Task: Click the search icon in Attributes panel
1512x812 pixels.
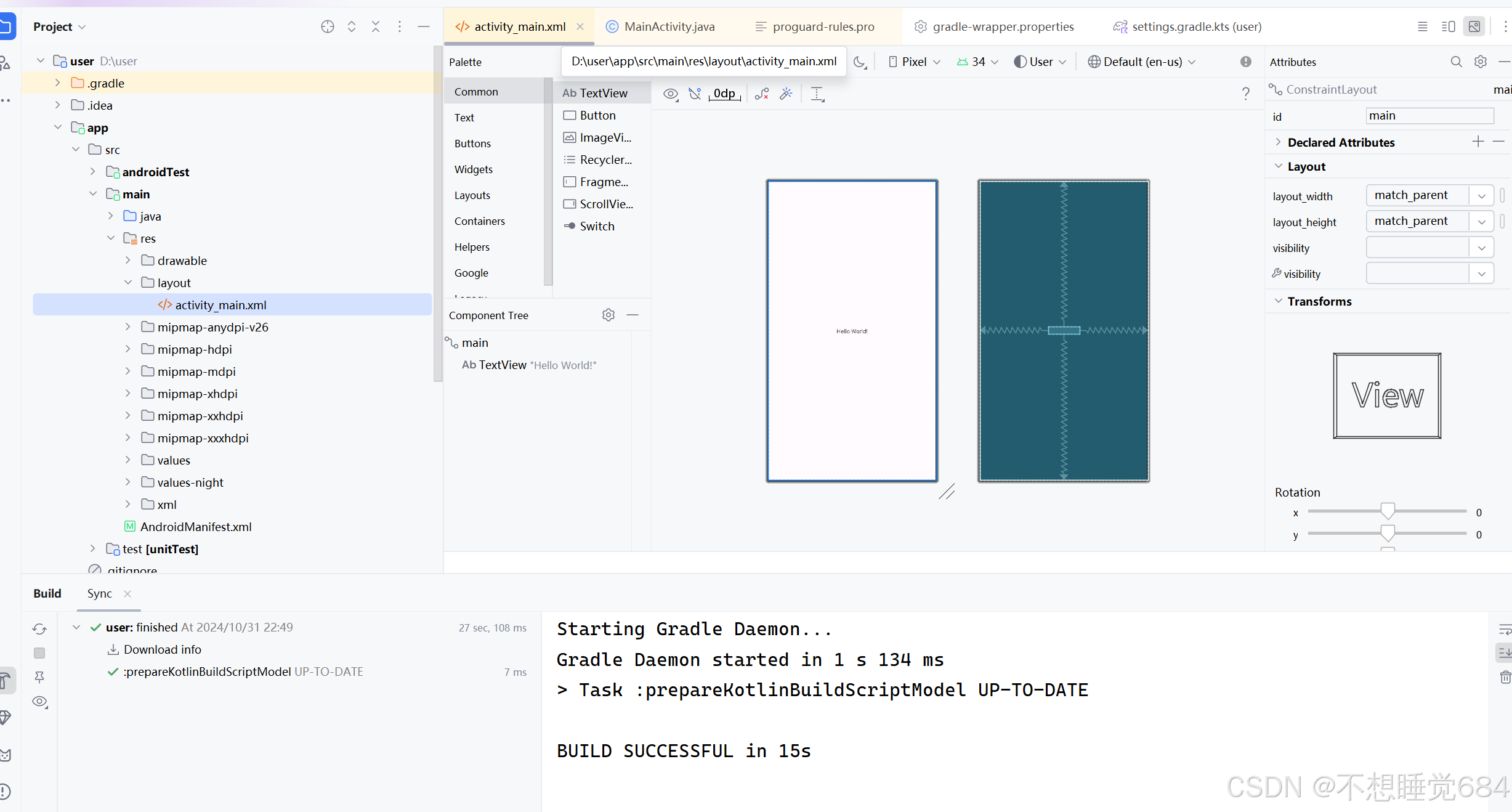Action: [x=1456, y=62]
